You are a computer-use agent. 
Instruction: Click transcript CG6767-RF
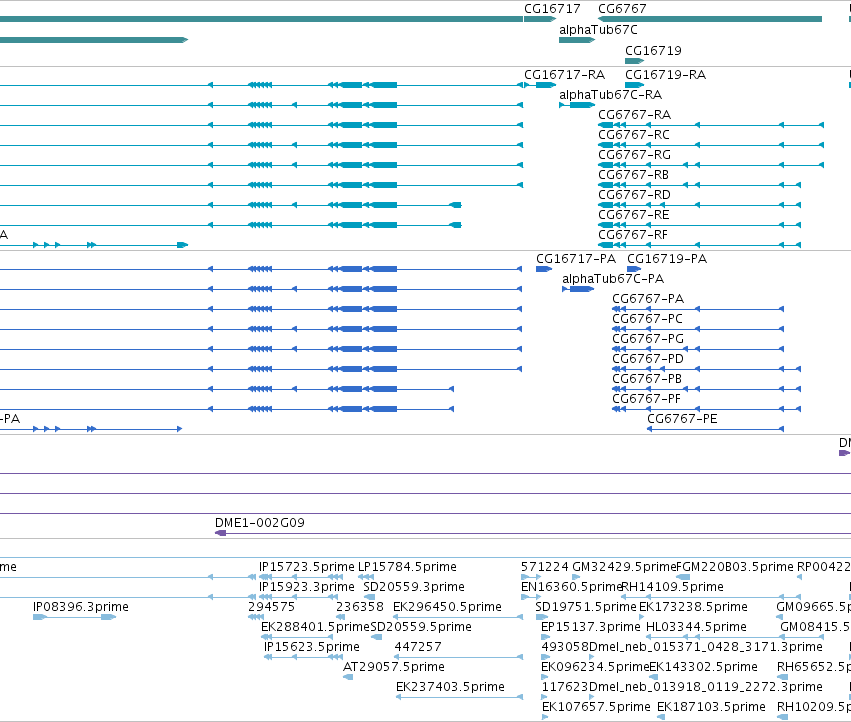[x=632, y=235]
